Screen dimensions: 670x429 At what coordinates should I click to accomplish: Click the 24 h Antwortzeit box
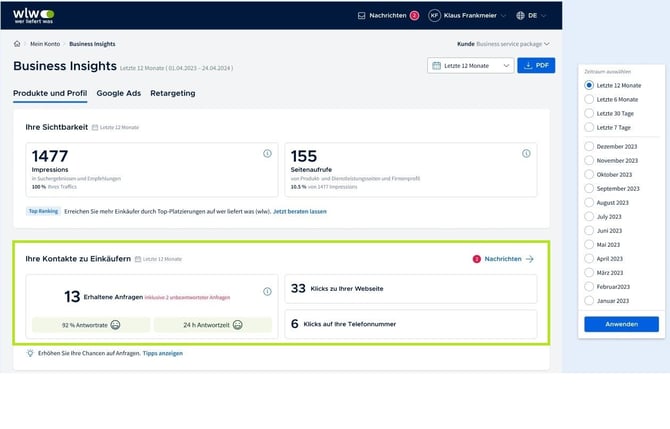(213, 325)
